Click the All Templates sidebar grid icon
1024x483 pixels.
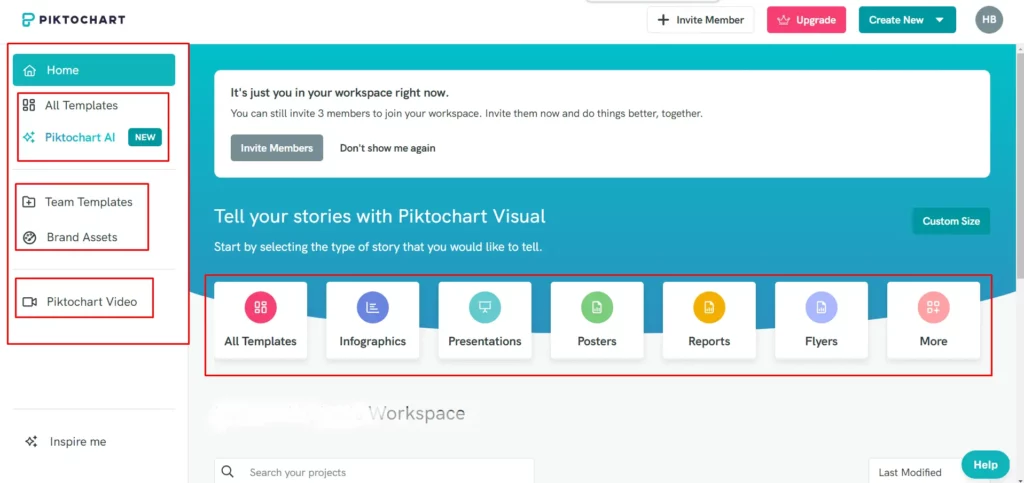point(29,105)
